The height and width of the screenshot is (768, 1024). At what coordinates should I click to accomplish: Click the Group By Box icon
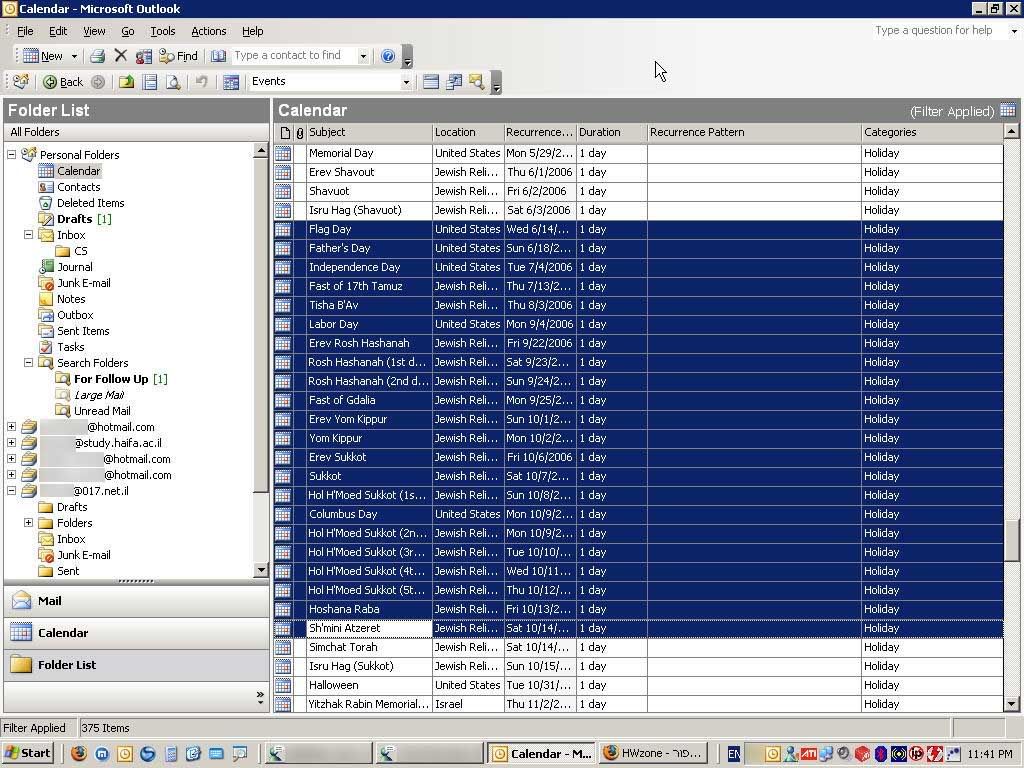tap(430, 82)
